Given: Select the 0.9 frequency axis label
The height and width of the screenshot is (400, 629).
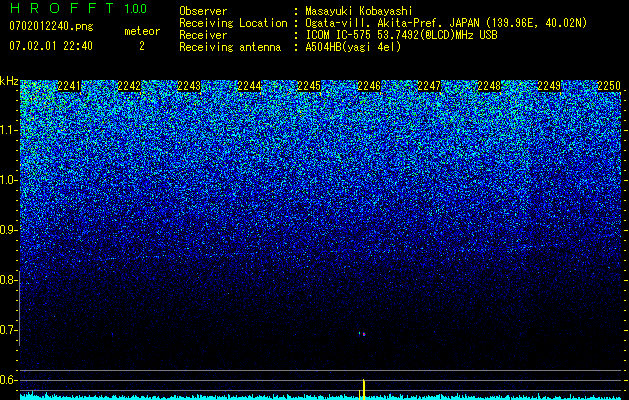Looking at the screenshot, I should pos(8,230).
